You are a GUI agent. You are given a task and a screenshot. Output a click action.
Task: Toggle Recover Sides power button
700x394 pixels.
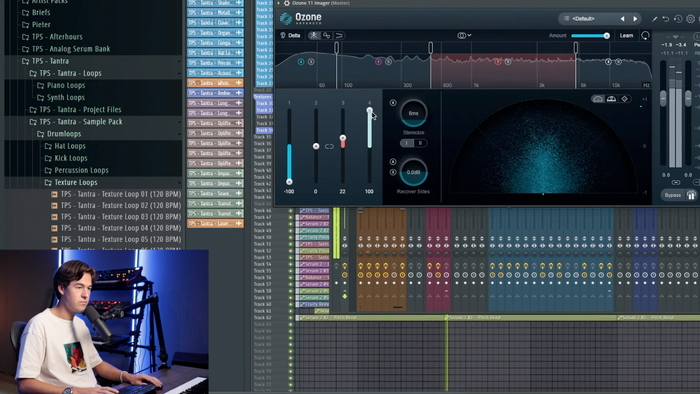click(x=393, y=162)
